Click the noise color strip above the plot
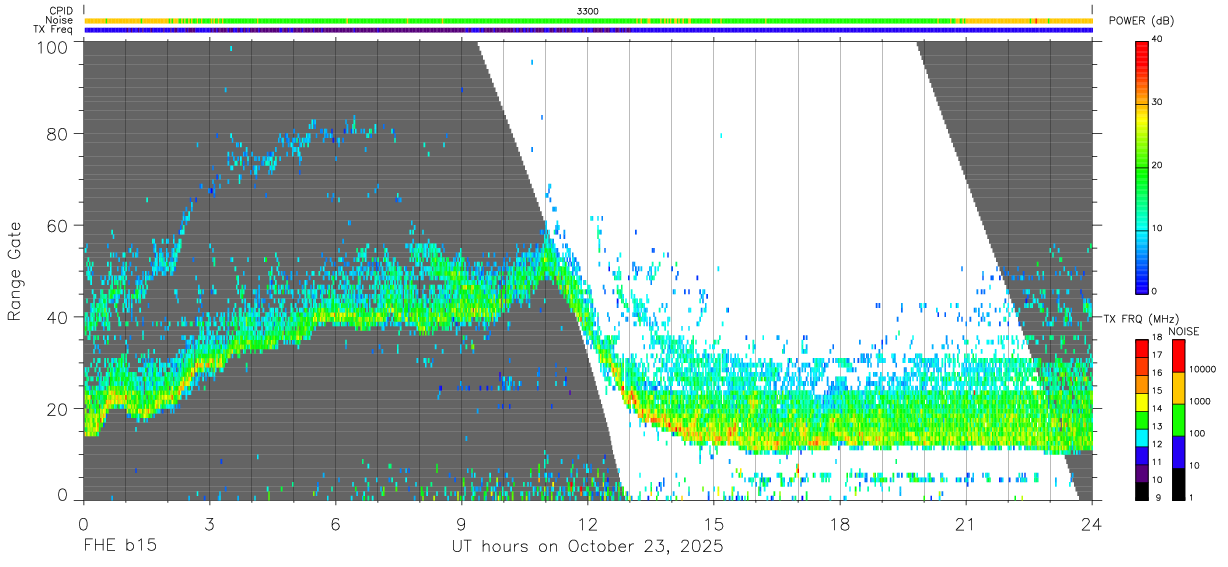This screenshot has height=567, width=1228. click(x=588, y=20)
